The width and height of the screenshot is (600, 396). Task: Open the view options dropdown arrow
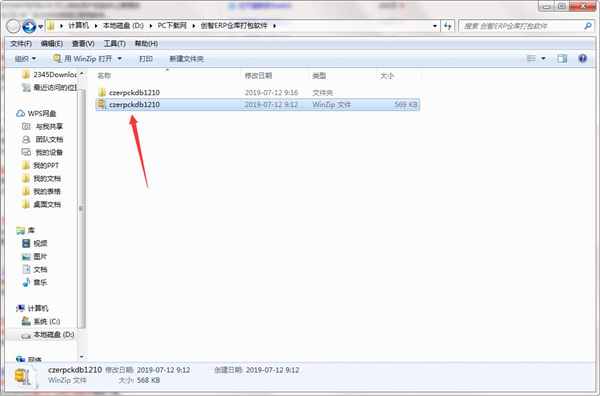tap(543, 59)
